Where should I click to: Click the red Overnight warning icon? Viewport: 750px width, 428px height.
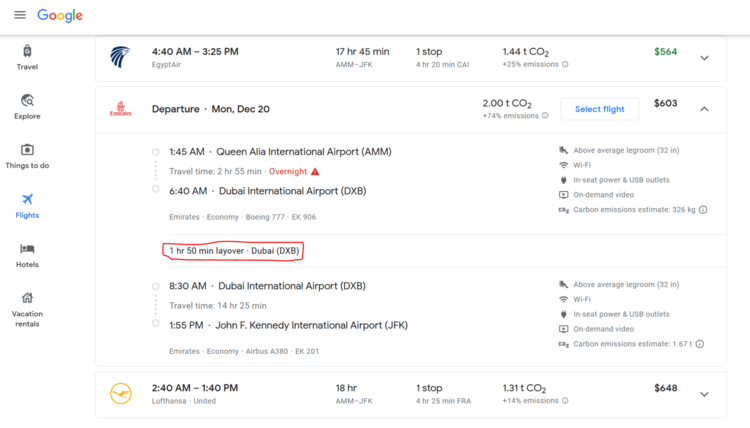[x=316, y=171]
